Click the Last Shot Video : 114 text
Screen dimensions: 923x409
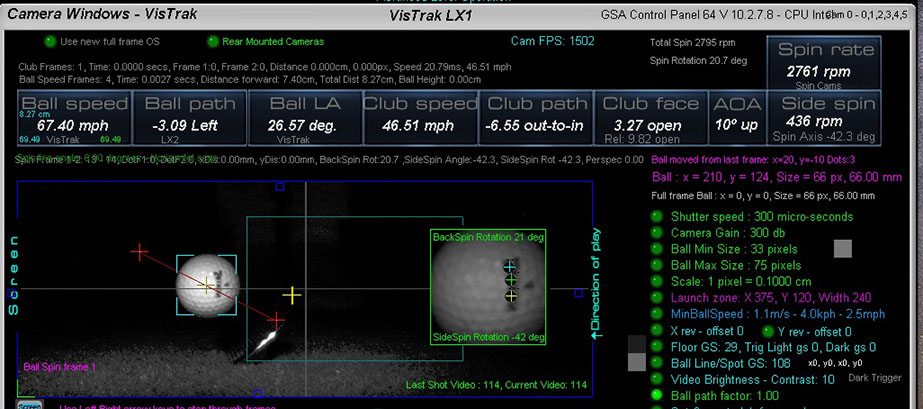pyautogui.click(x=453, y=385)
